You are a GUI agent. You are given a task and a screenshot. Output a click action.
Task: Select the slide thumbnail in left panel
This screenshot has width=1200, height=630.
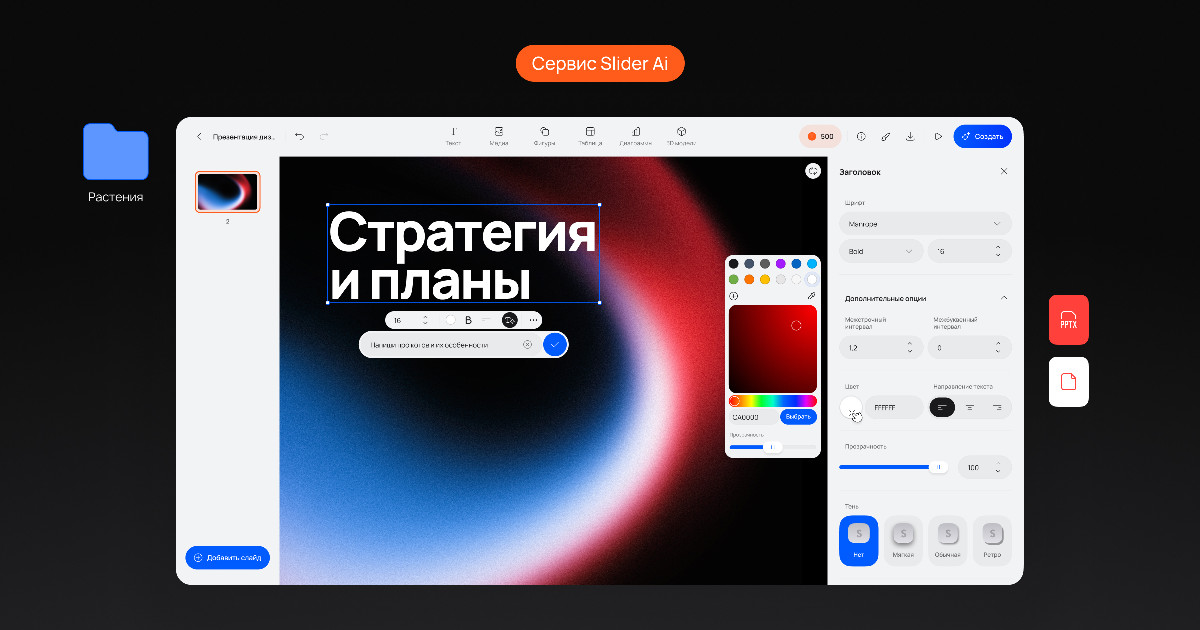(227, 192)
